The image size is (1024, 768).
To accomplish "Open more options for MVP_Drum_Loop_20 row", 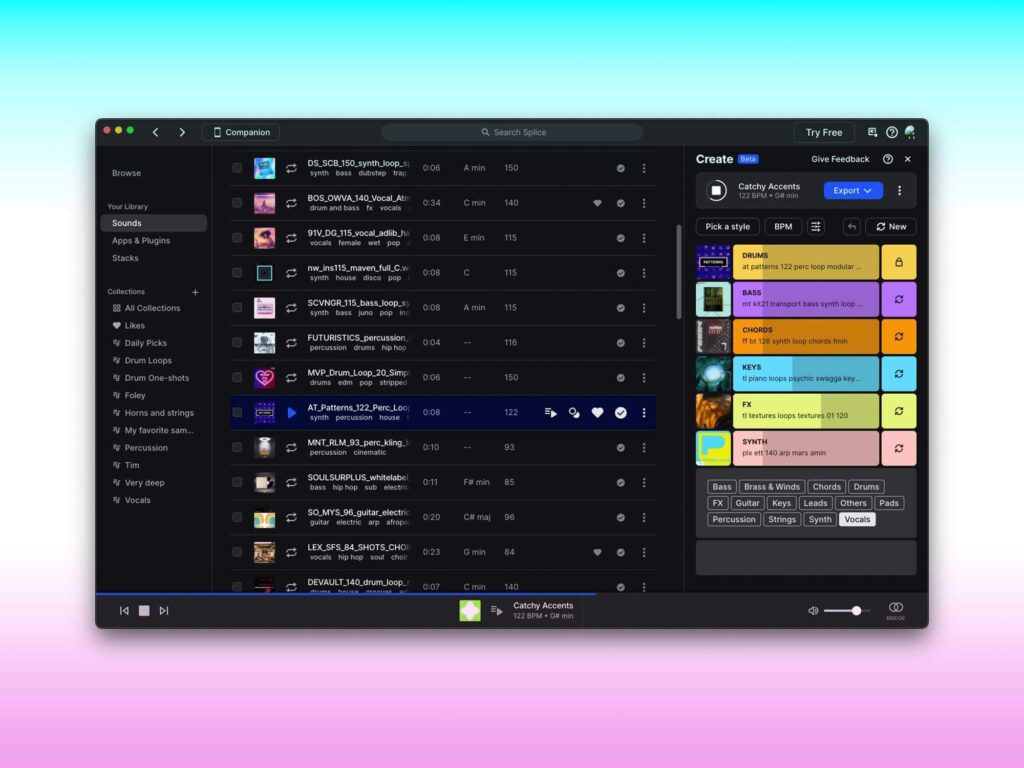I will [x=644, y=377].
